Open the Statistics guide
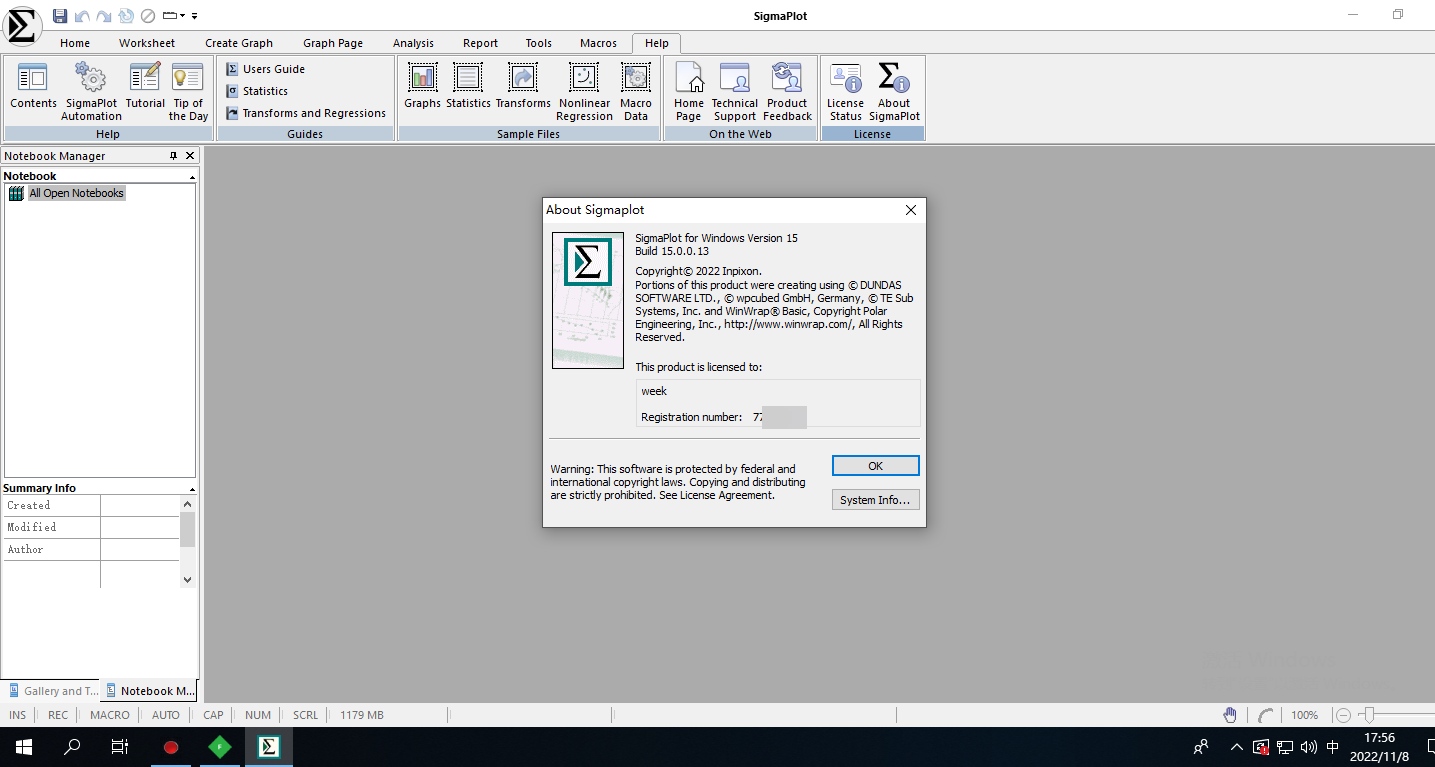This screenshot has width=1435, height=767. pyautogui.click(x=256, y=91)
